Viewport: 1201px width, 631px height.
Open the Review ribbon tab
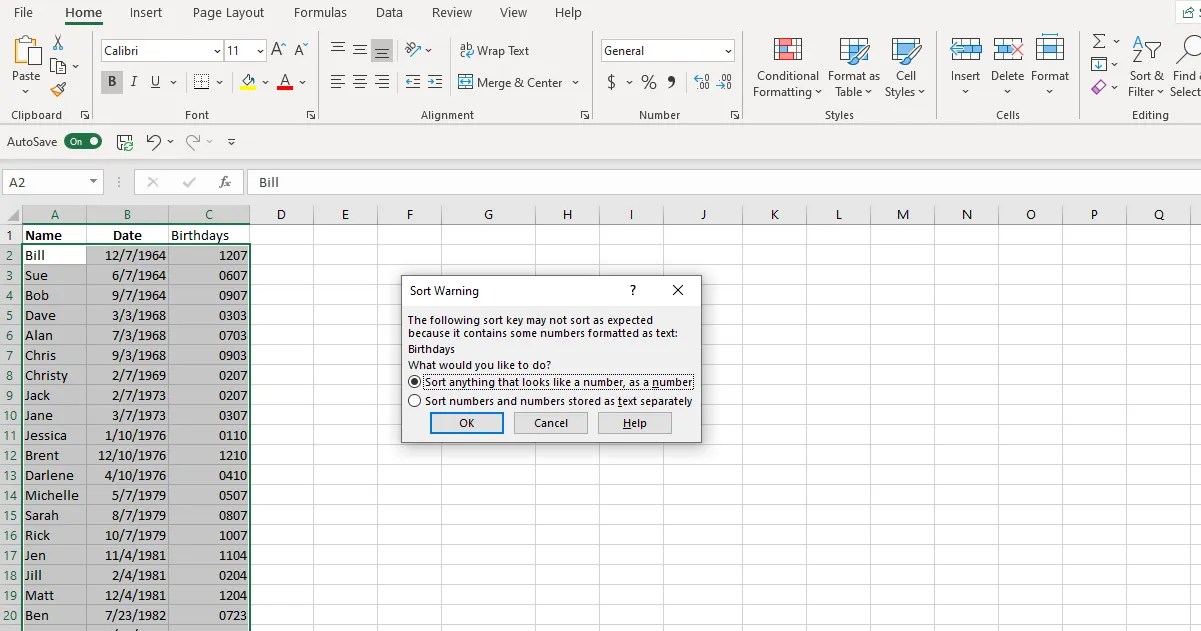point(451,13)
